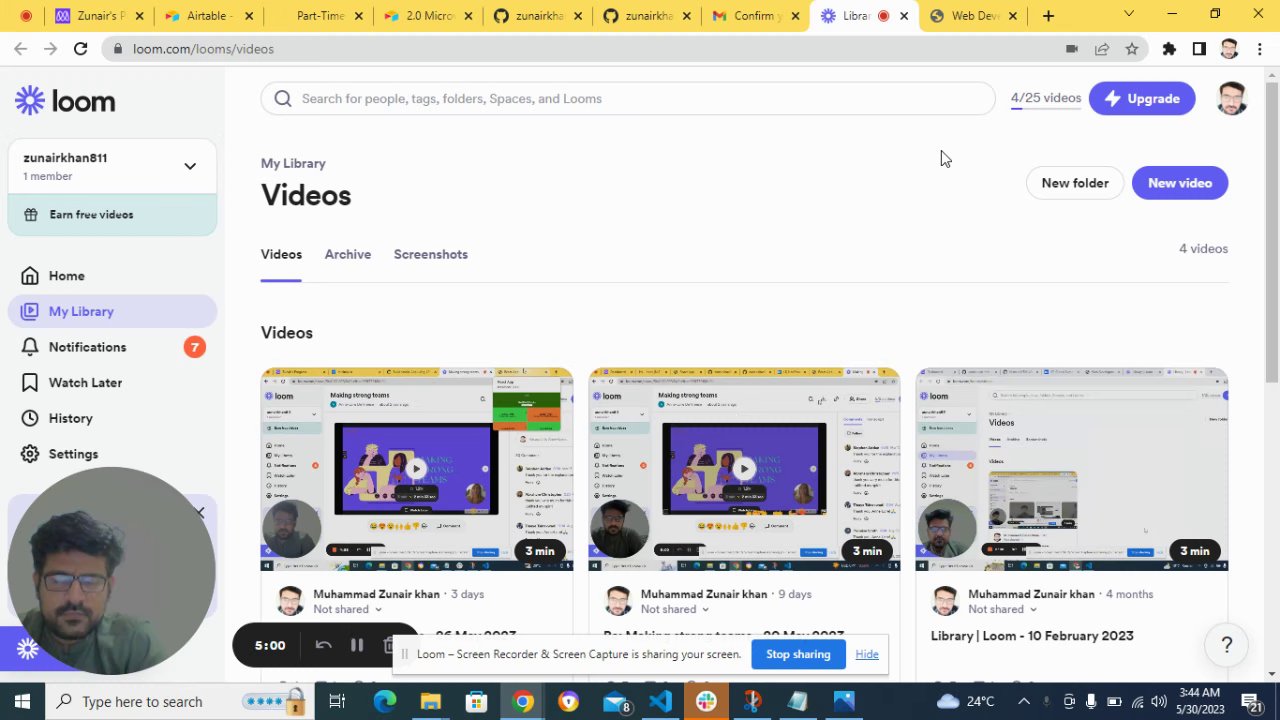1280x720 pixels.
Task: Select the Videos tab
Action: click(x=281, y=254)
